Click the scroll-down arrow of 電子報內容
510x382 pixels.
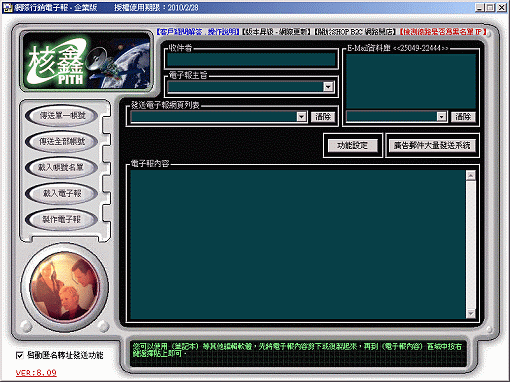tap(471, 314)
